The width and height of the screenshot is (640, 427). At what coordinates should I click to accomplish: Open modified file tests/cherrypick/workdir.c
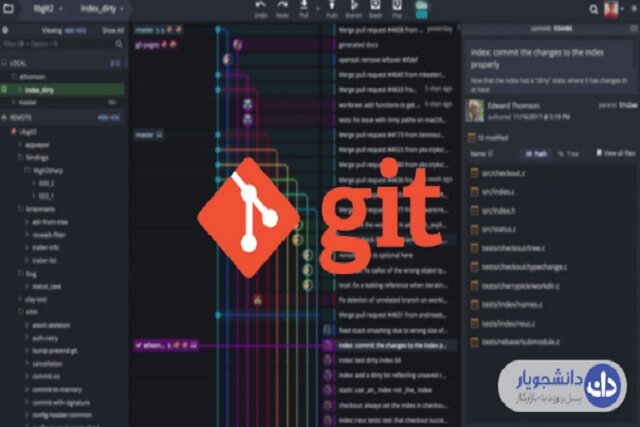click(521, 286)
